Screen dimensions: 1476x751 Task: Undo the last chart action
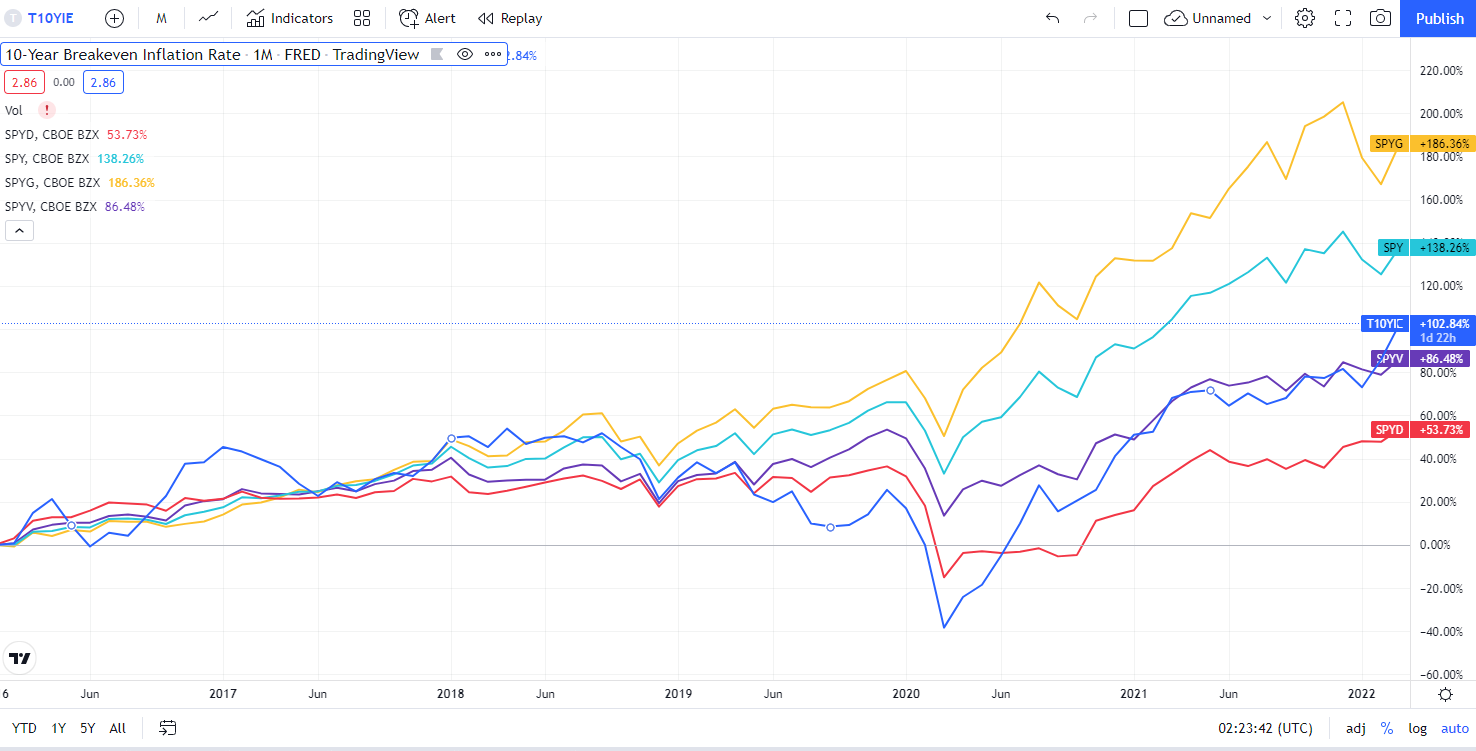(1052, 18)
